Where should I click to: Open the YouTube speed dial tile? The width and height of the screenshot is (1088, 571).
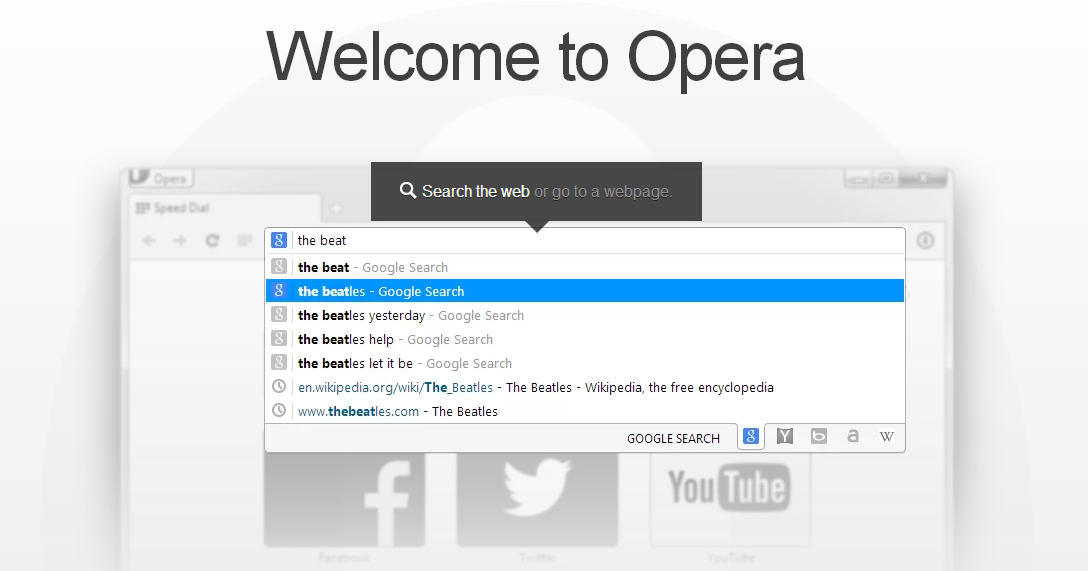pos(730,500)
